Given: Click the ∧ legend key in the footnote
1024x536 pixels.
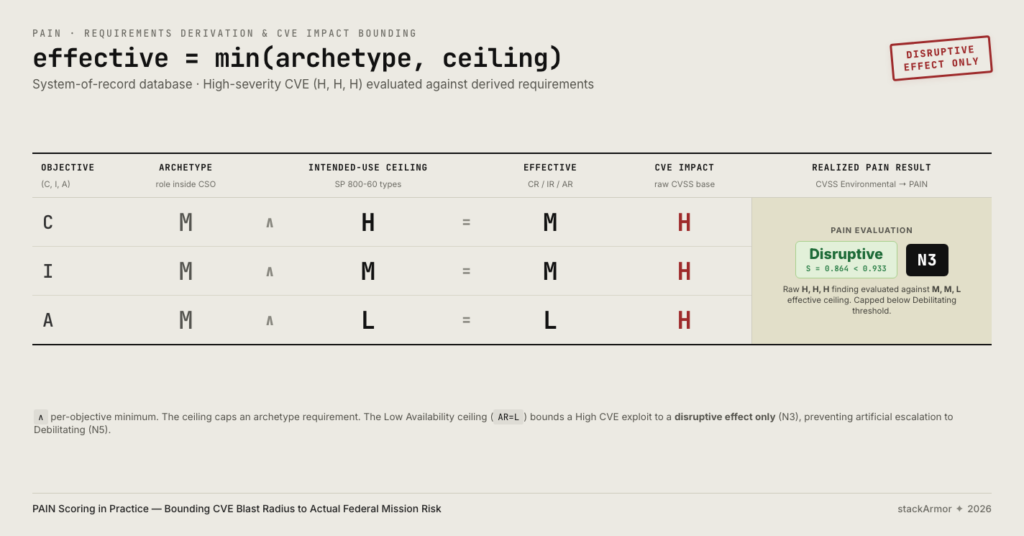Looking at the screenshot, I should pos(40,417).
